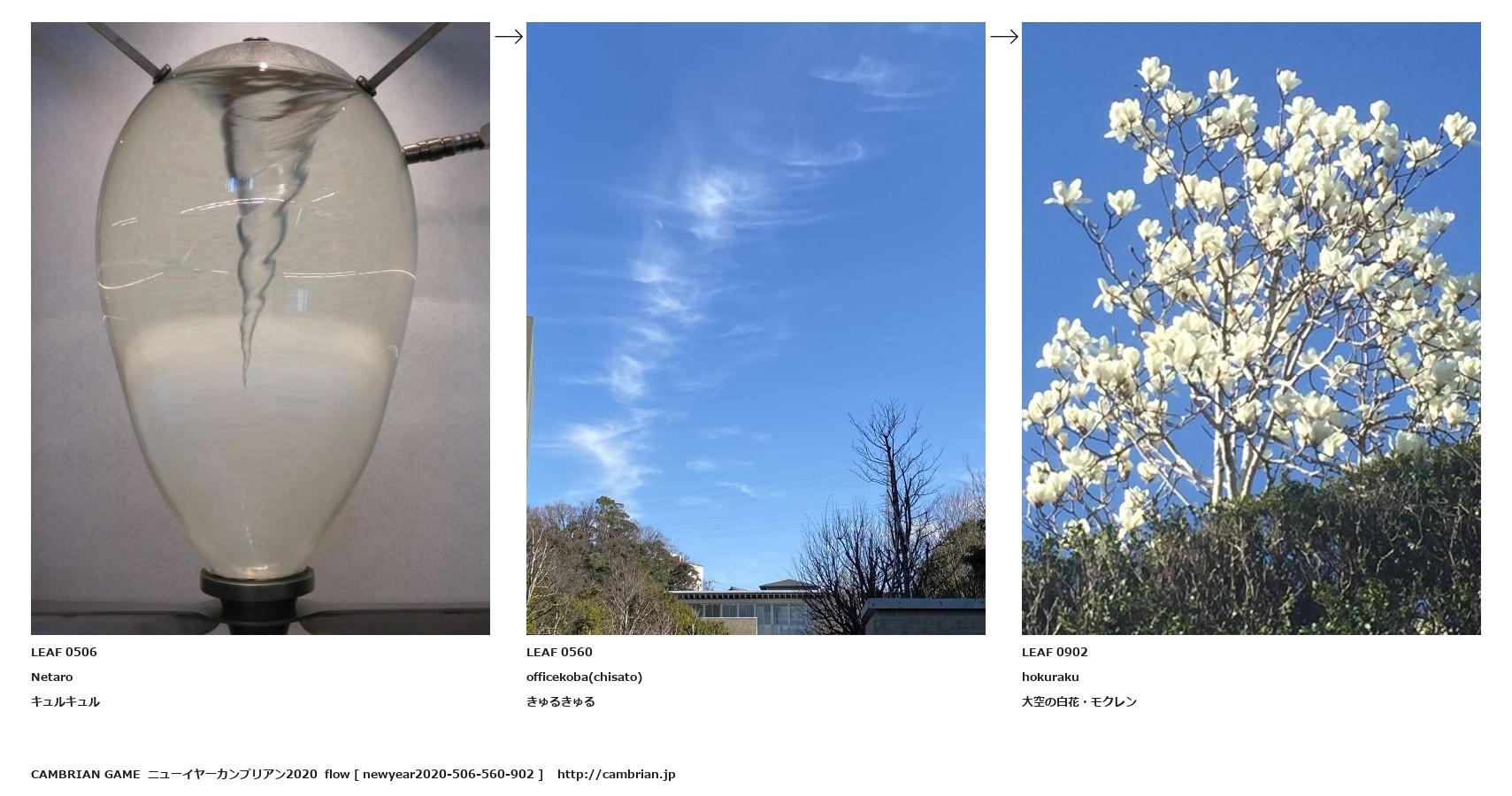This screenshot has height=796, width=1512.
Task: Click the author name Netaro
Action: (52, 677)
